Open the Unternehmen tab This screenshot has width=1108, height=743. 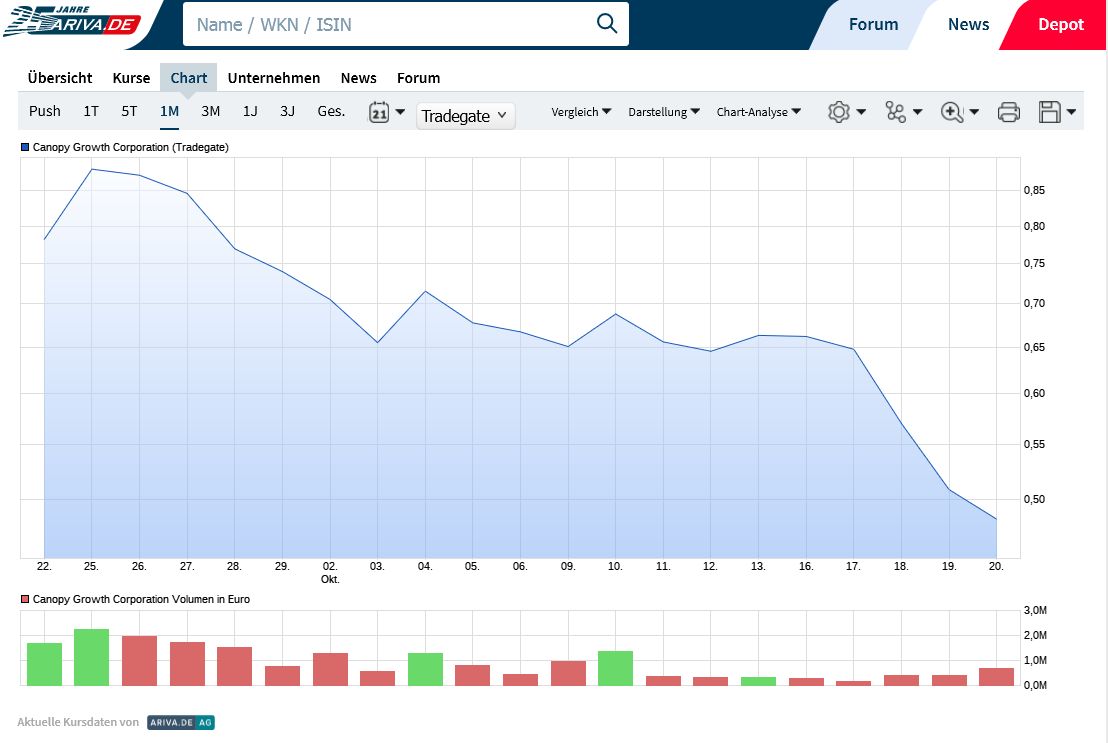click(274, 78)
